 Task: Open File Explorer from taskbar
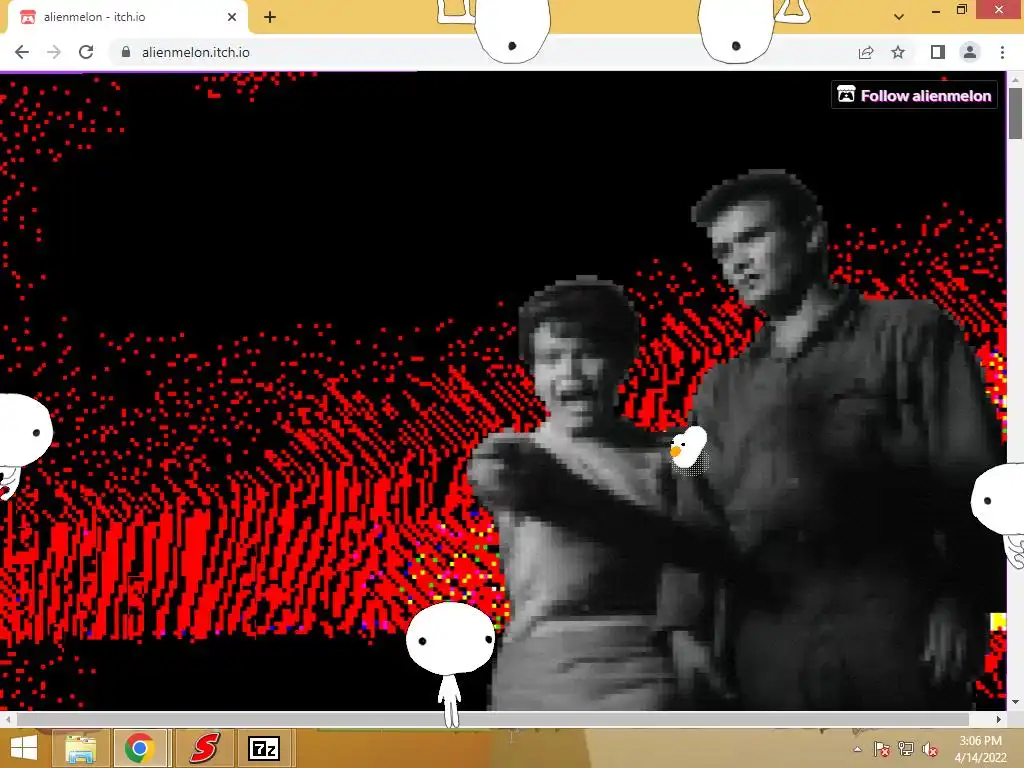80,748
